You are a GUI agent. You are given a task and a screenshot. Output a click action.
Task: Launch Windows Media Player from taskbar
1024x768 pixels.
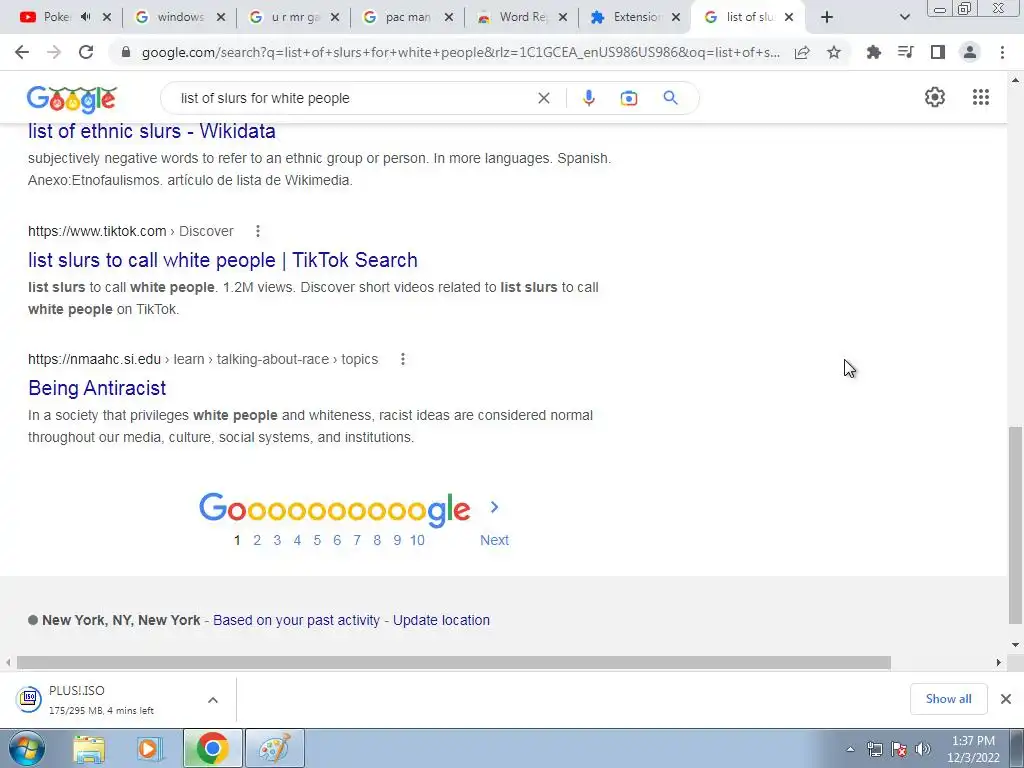tap(150, 749)
